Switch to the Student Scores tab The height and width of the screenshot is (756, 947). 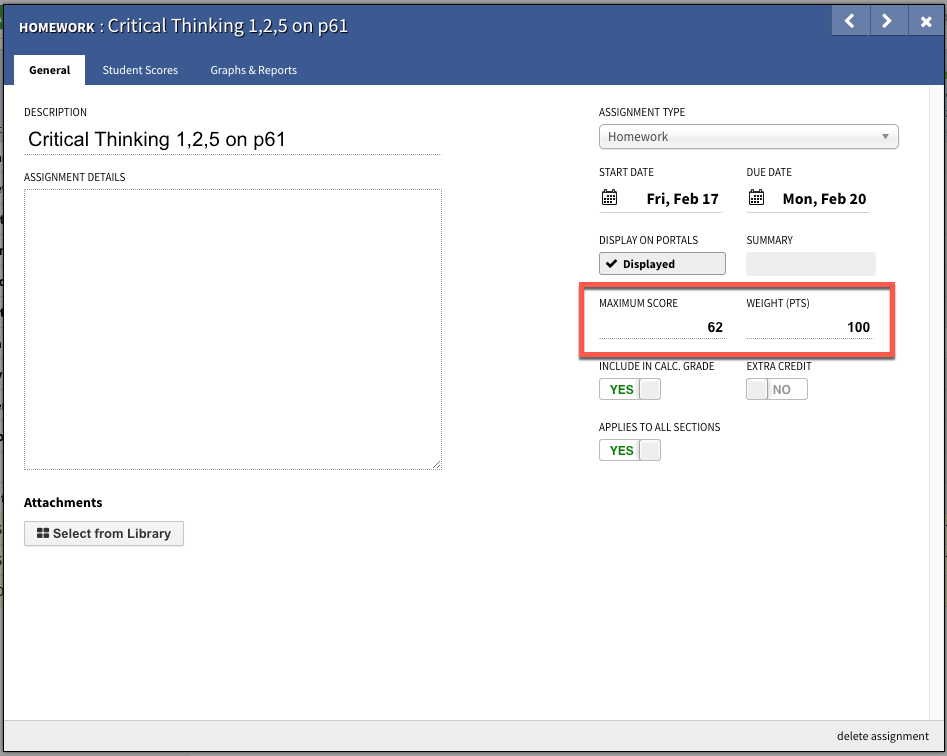coord(140,70)
